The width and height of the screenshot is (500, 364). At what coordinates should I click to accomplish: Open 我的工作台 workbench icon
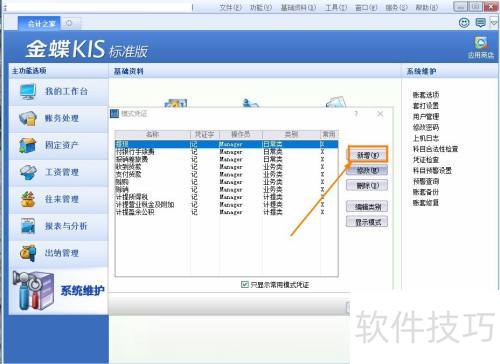pyautogui.click(x=28, y=92)
